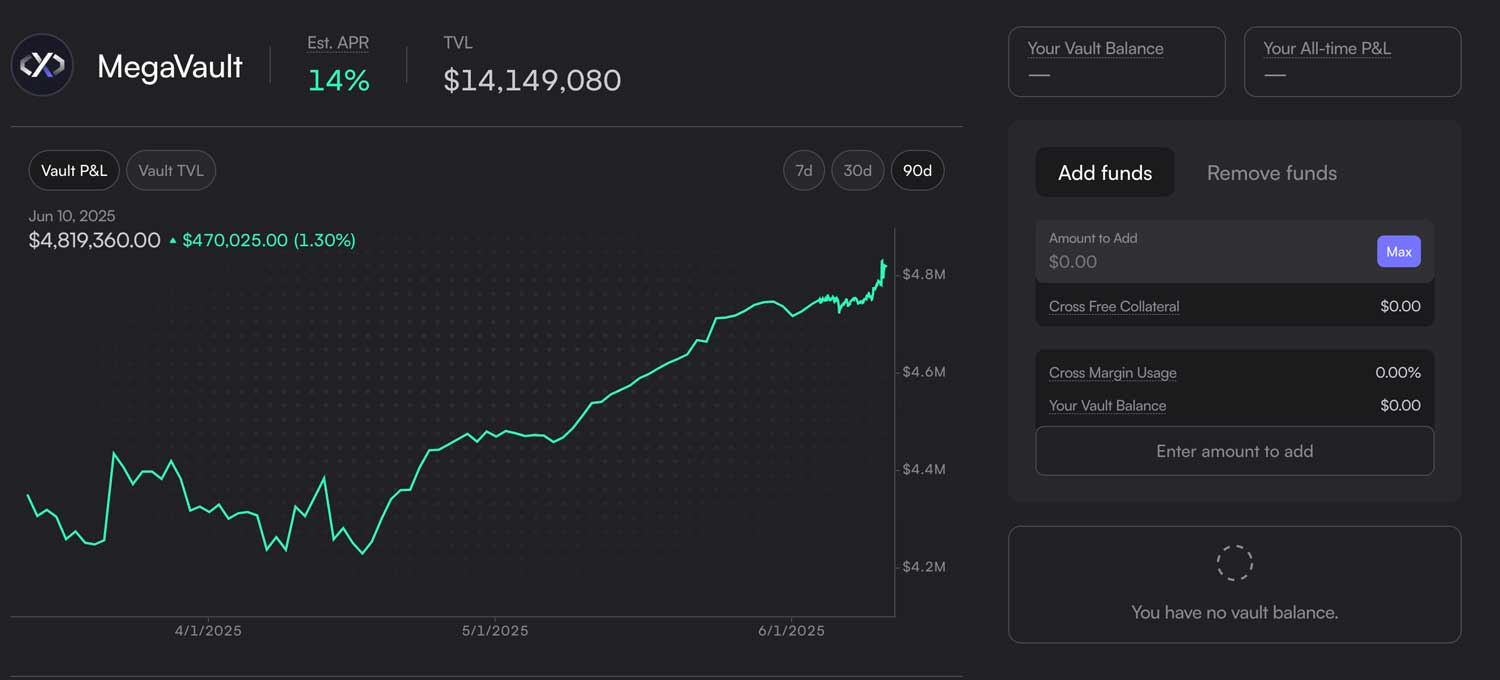Click the green P&L up-arrow indicator
The image size is (1500, 680).
173,241
